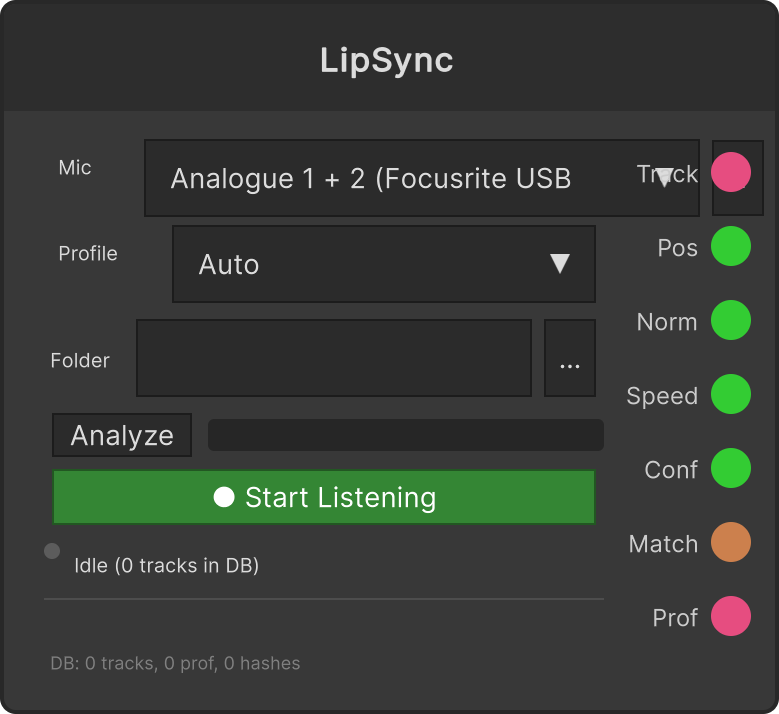
Task: Click the green Pos indicator dot
Action: pyautogui.click(x=730, y=246)
